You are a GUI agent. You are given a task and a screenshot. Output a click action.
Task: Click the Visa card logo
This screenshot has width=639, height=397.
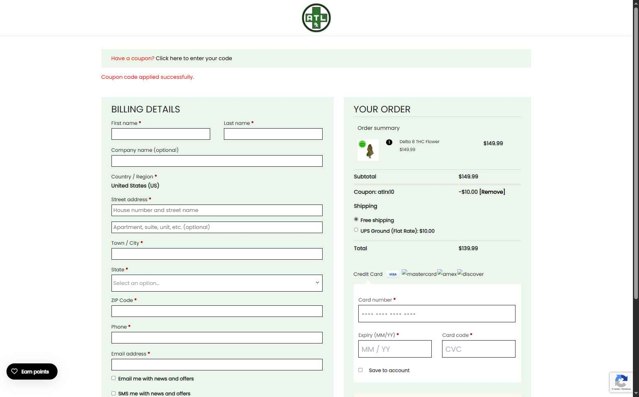pyautogui.click(x=392, y=274)
